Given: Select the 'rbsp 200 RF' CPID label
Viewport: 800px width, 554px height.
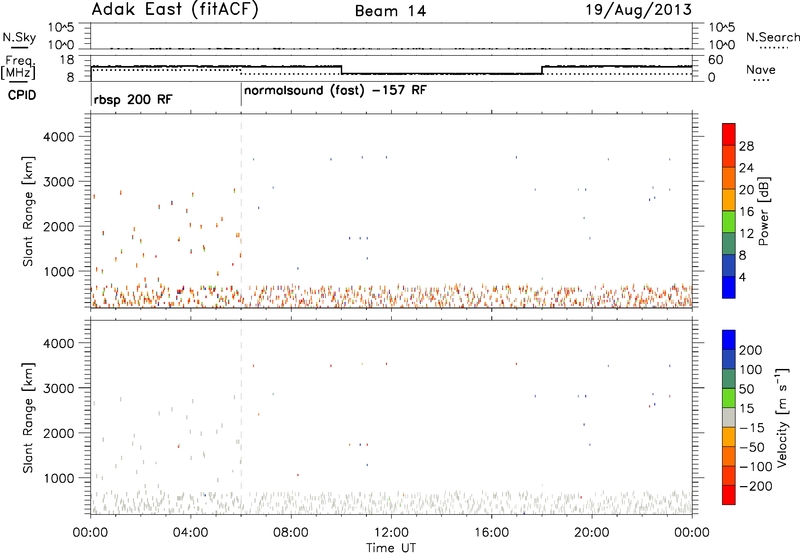Looking at the screenshot, I should pos(133,99).
